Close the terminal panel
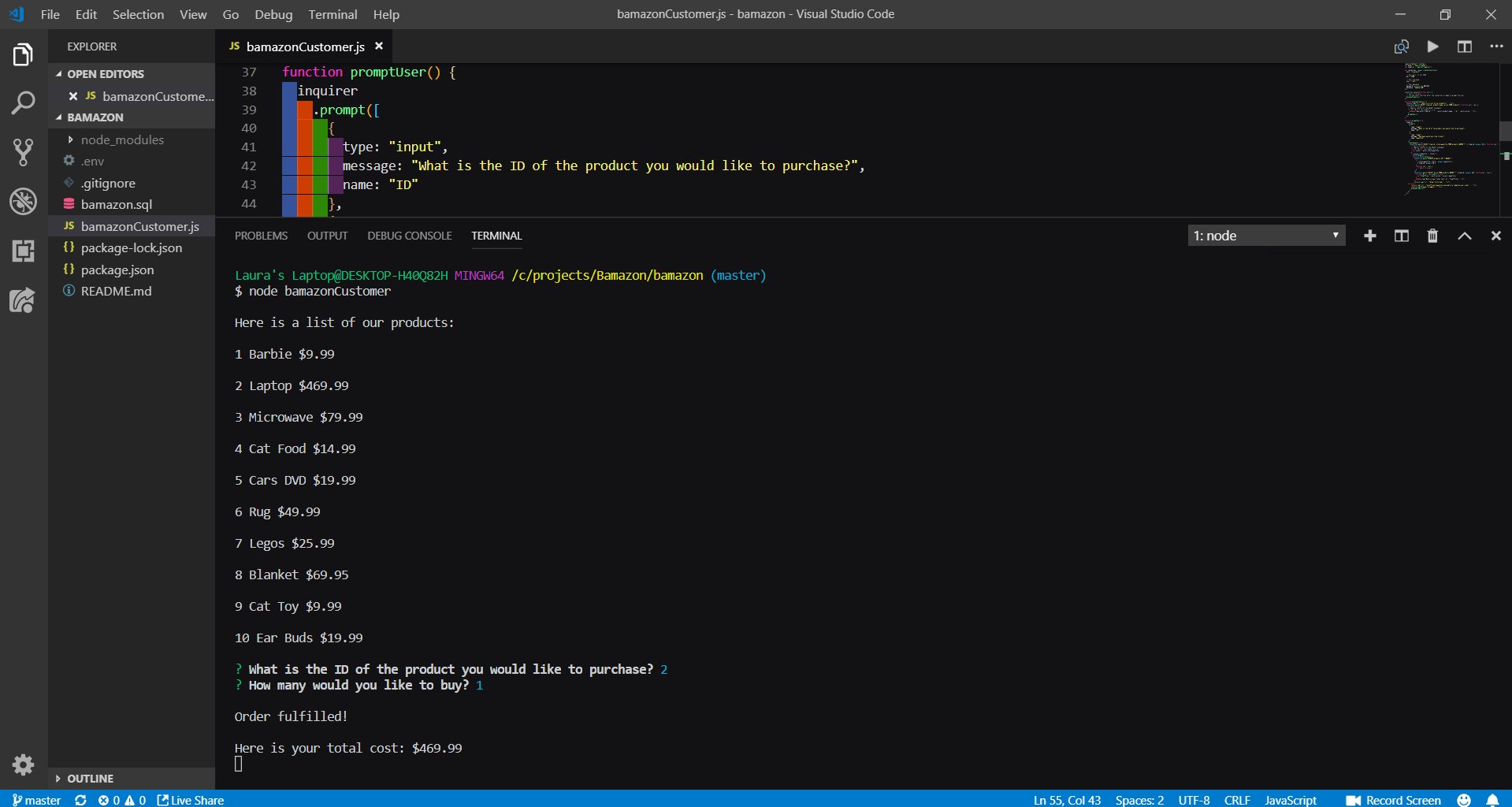Viewport: 1512px width, 807px height. (x=1495, y=236)
